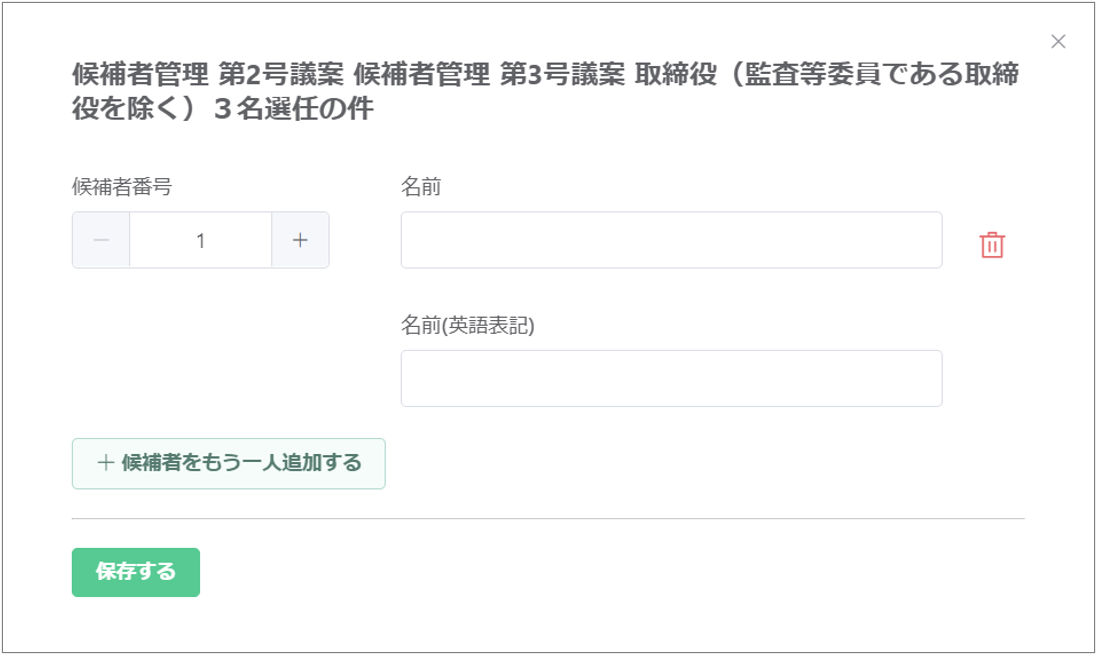
Task: Focus the 名前 text input
Action: click(671, 240)
